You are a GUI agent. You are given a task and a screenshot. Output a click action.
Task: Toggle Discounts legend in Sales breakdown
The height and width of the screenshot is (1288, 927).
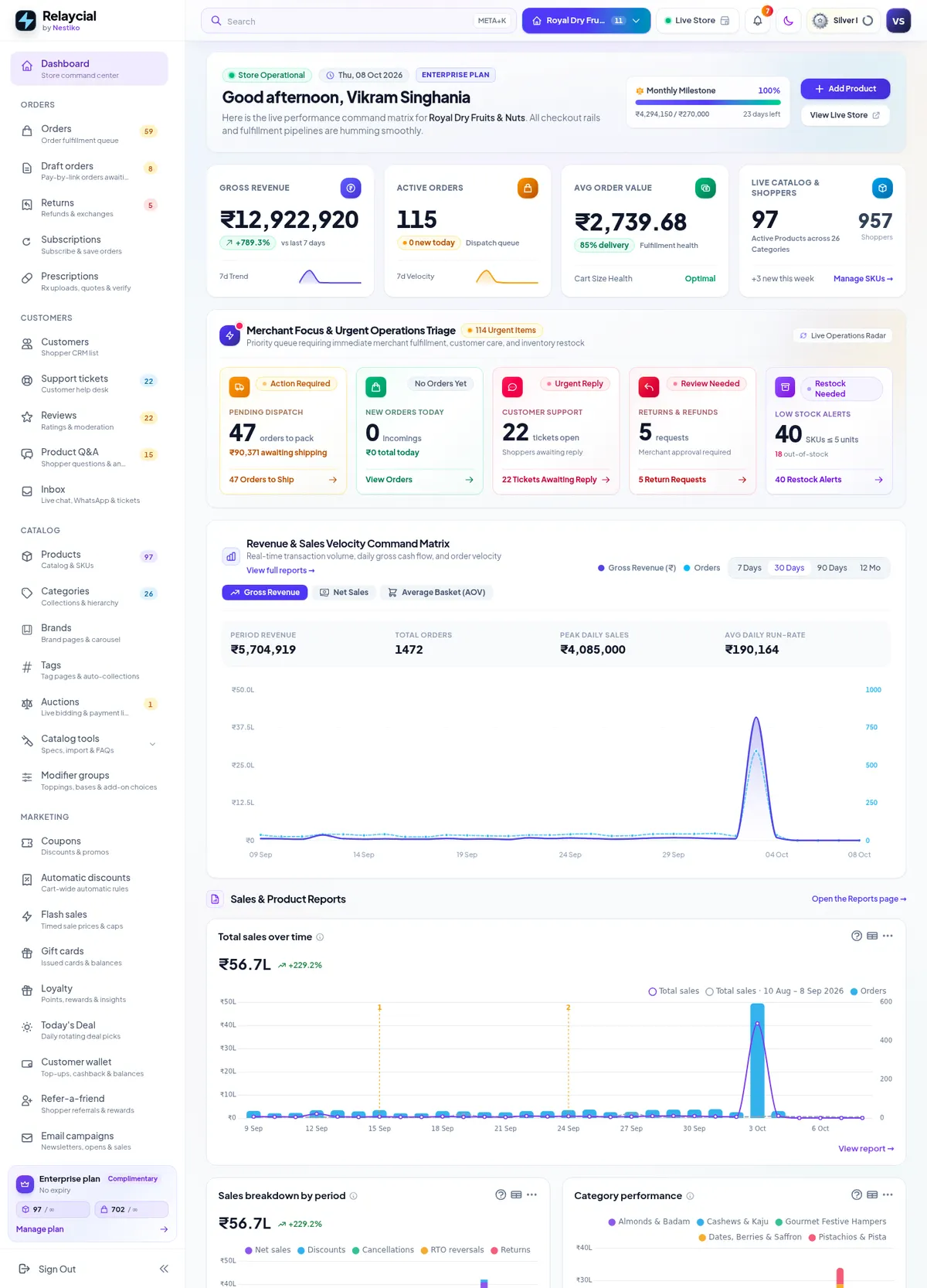pos(321,1250)
